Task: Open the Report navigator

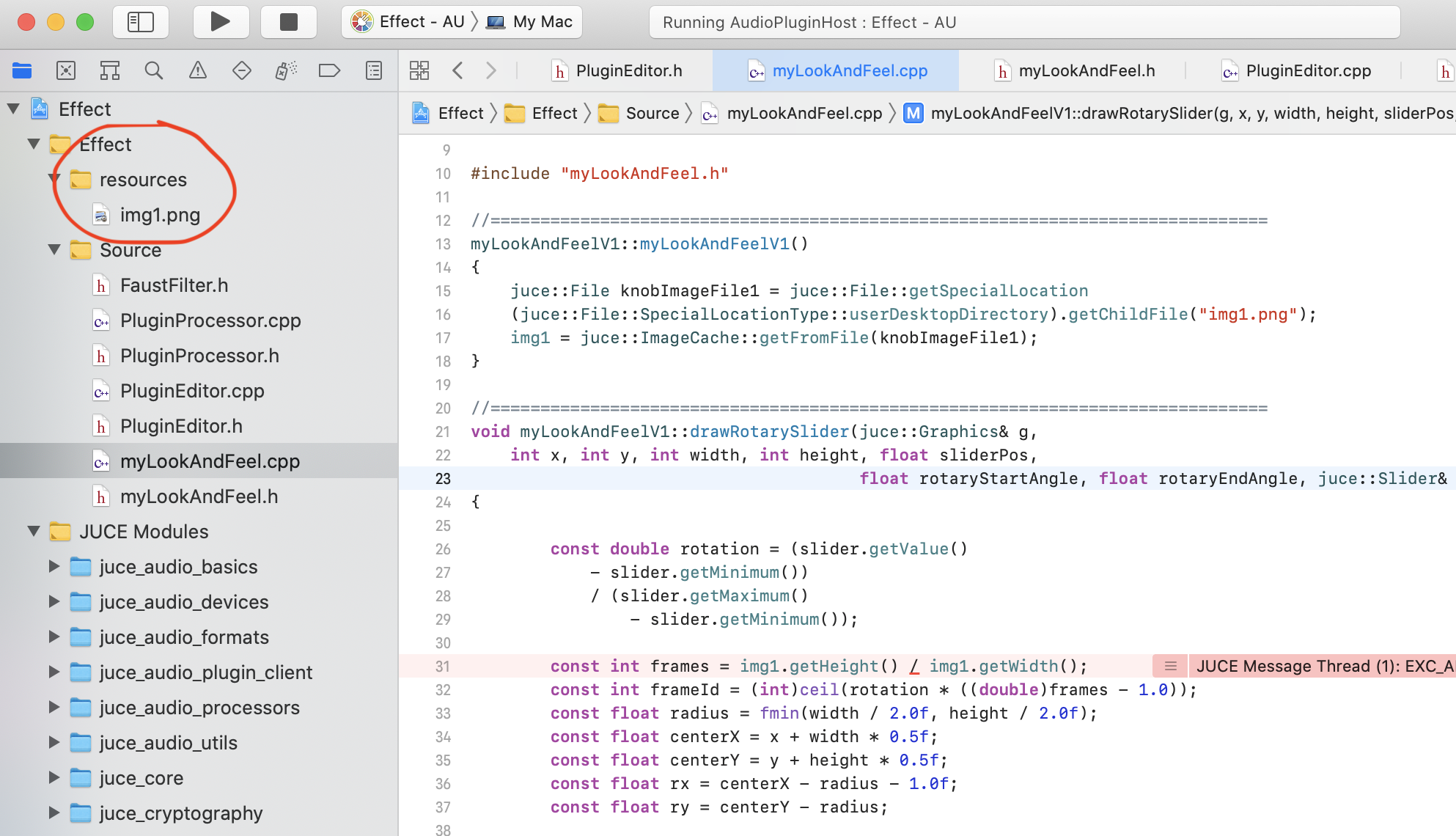Action: point(374,70)
